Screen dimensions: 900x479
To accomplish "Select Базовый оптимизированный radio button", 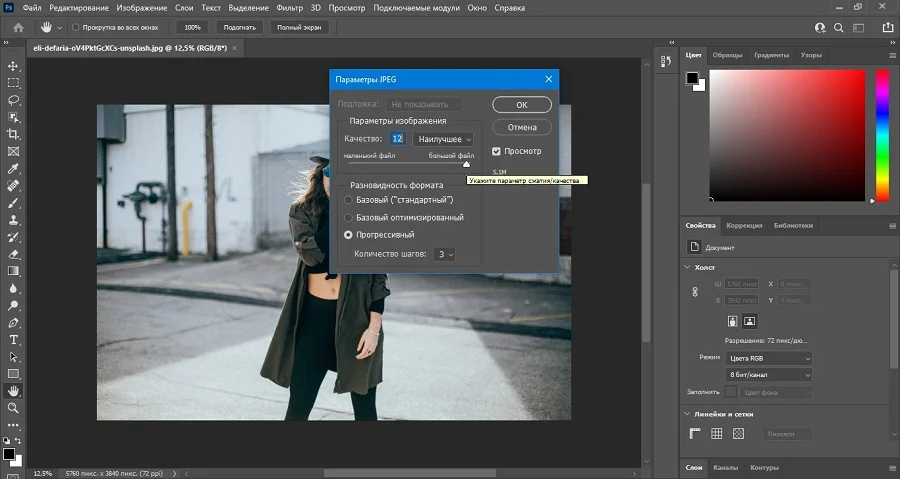I will point(348,217).
